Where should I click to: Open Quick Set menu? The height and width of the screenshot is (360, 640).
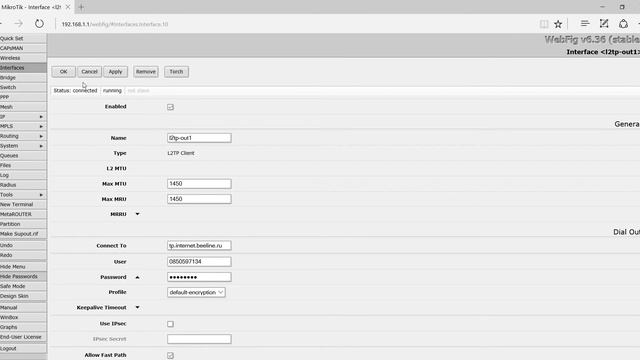click(23, 38)
